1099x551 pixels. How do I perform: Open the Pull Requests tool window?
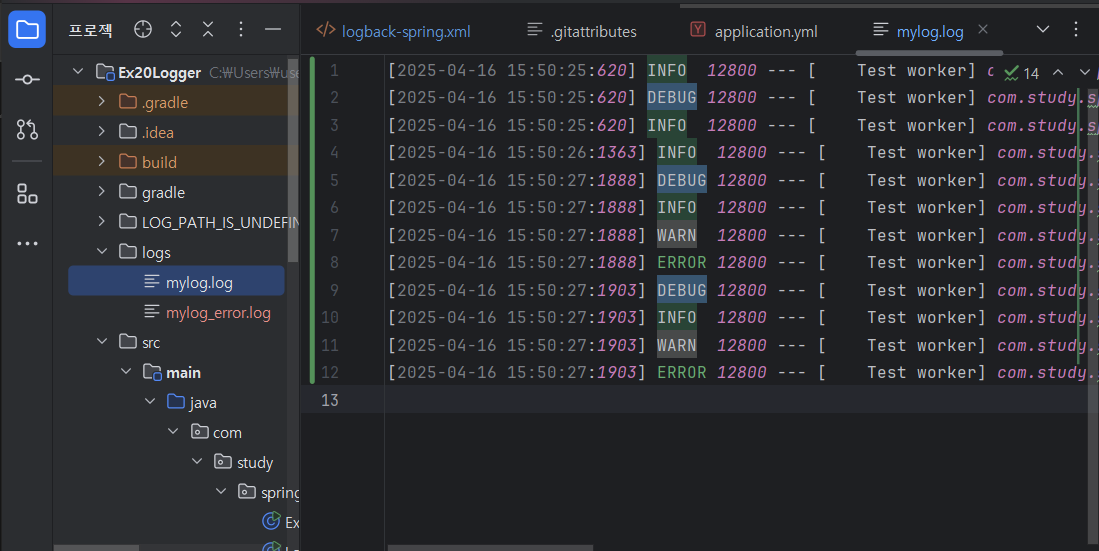point(27,129)
